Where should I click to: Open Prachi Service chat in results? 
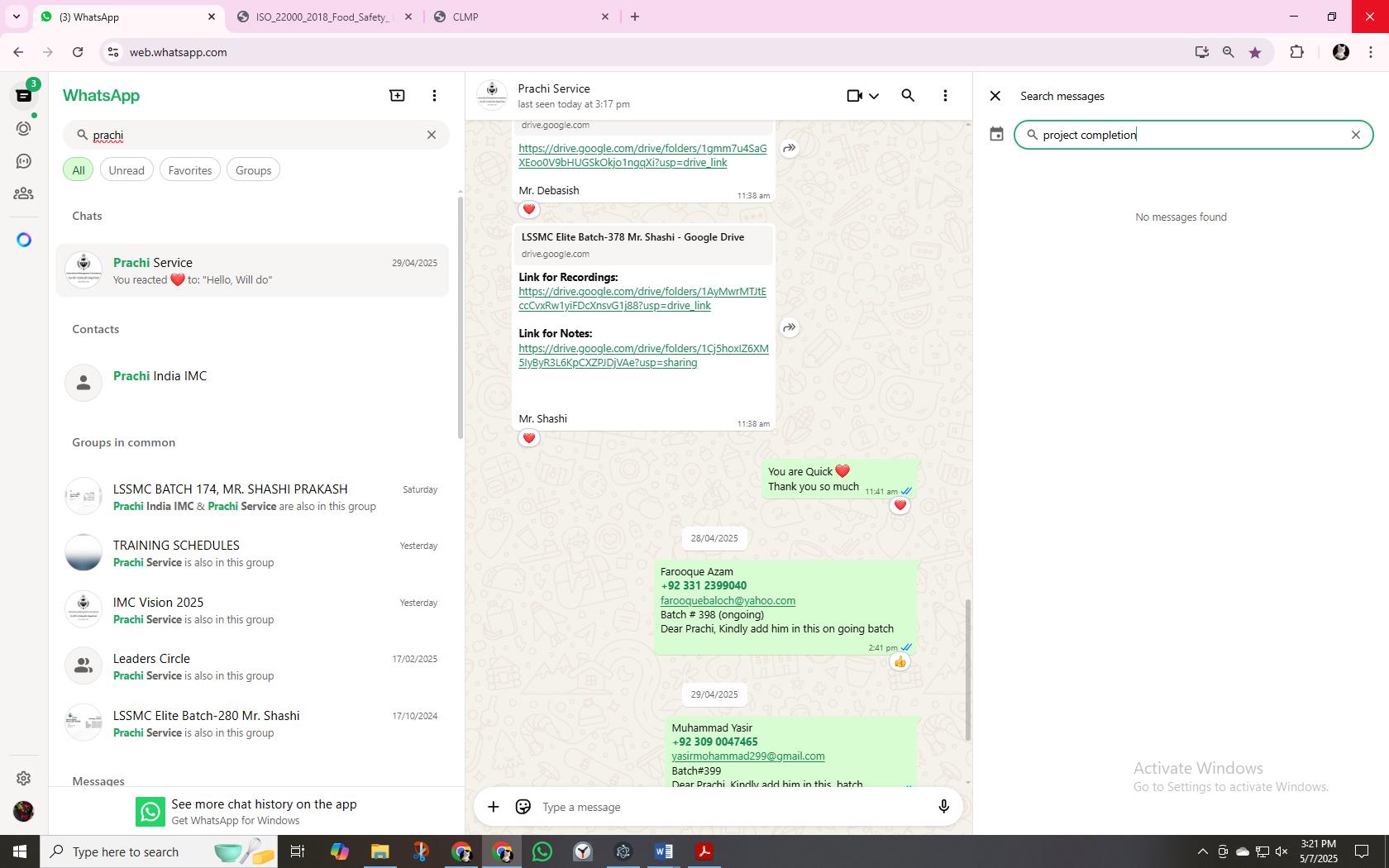pyautogui.click(x=252, y=270)
